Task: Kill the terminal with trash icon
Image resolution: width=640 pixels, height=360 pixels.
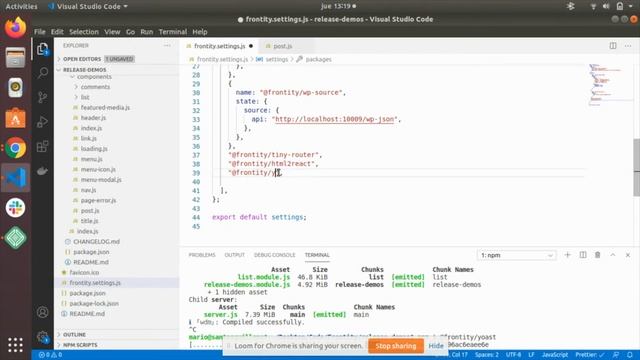Action: pos(598,255)
